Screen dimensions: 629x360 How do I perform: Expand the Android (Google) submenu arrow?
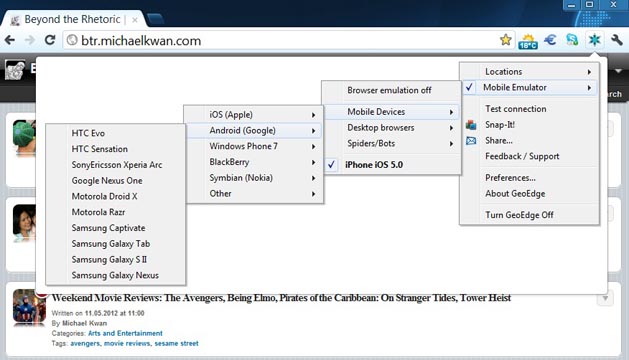(x=313, y=131)
